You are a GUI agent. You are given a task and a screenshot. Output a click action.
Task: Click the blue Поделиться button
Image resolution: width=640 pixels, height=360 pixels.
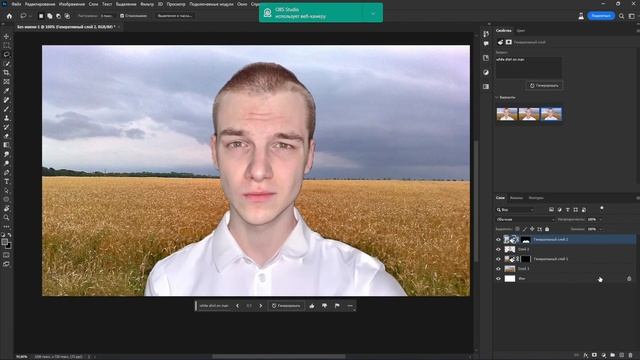(x=601, y=16)
